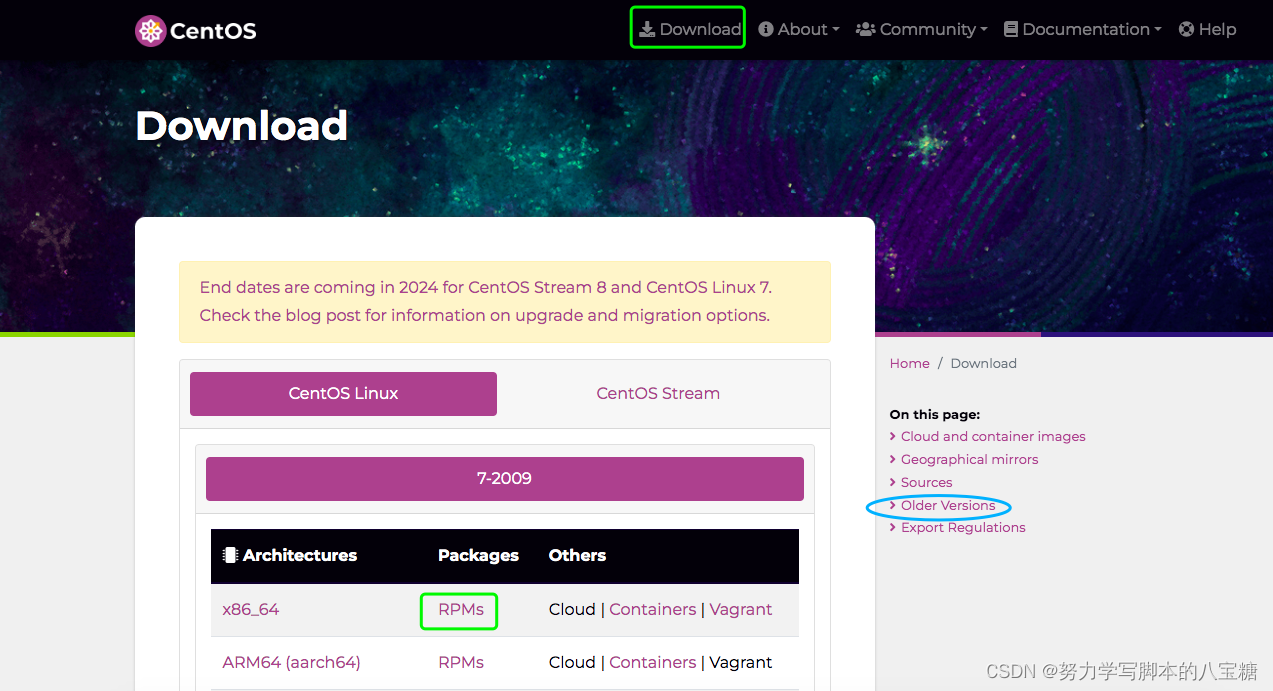
Task: Jump to the Export Regulations section
Action: click(963, 527)
